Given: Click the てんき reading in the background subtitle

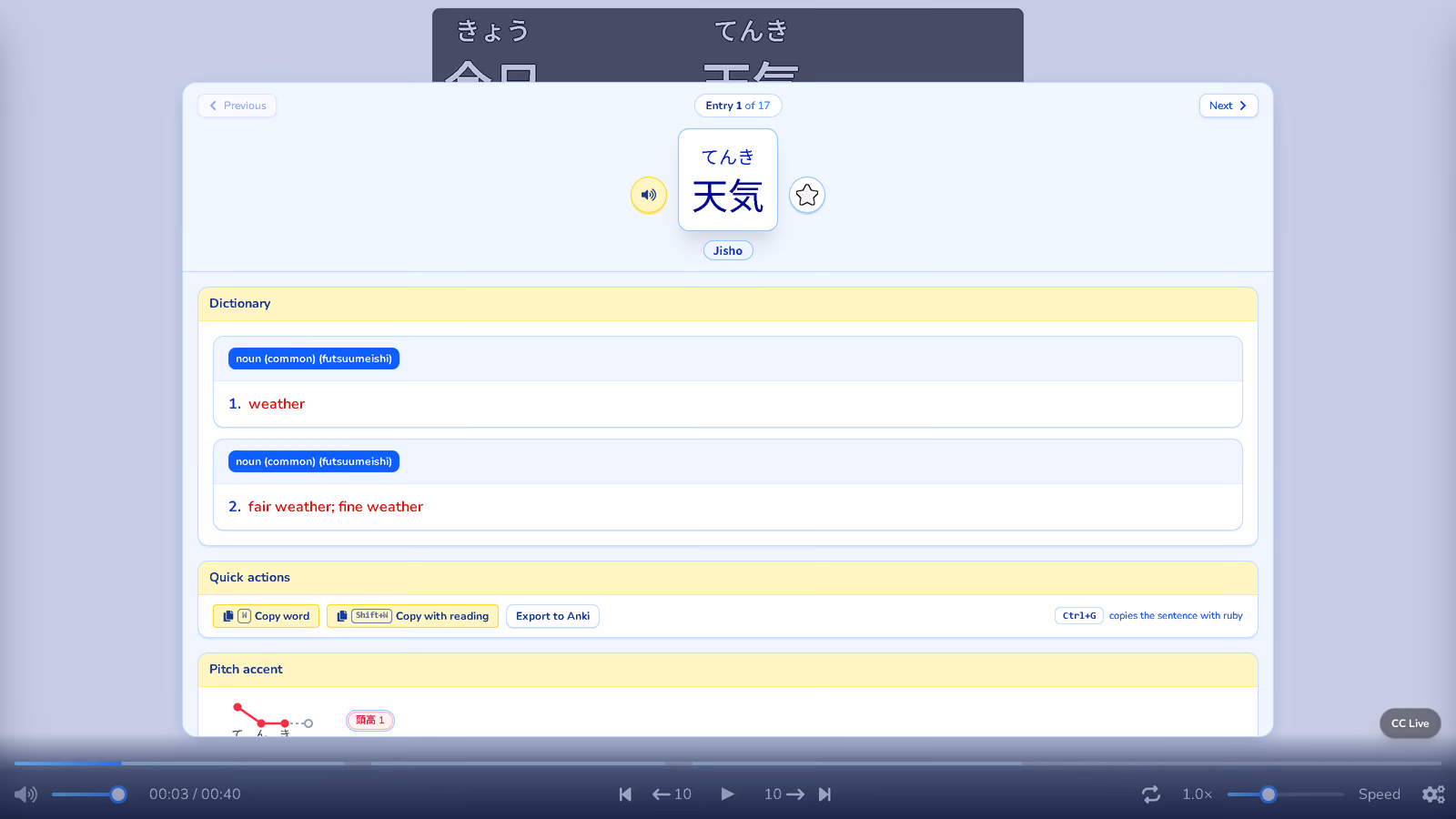Looking at the screenshot, I should coord(751,31).
